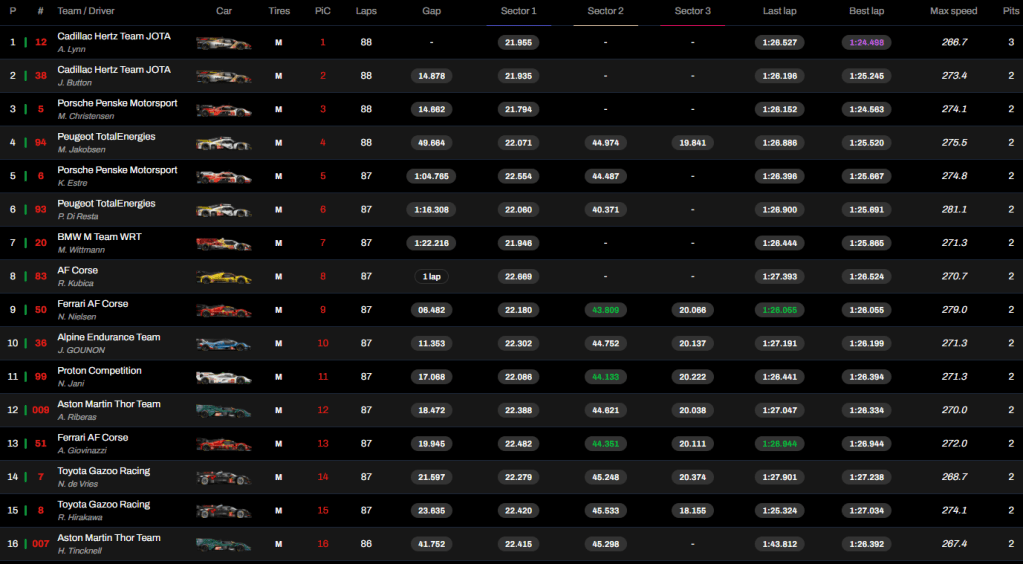Click green Sector 2 time 44.351
This screenshot has width=1023, height=564.
click(x=605, y=444)
